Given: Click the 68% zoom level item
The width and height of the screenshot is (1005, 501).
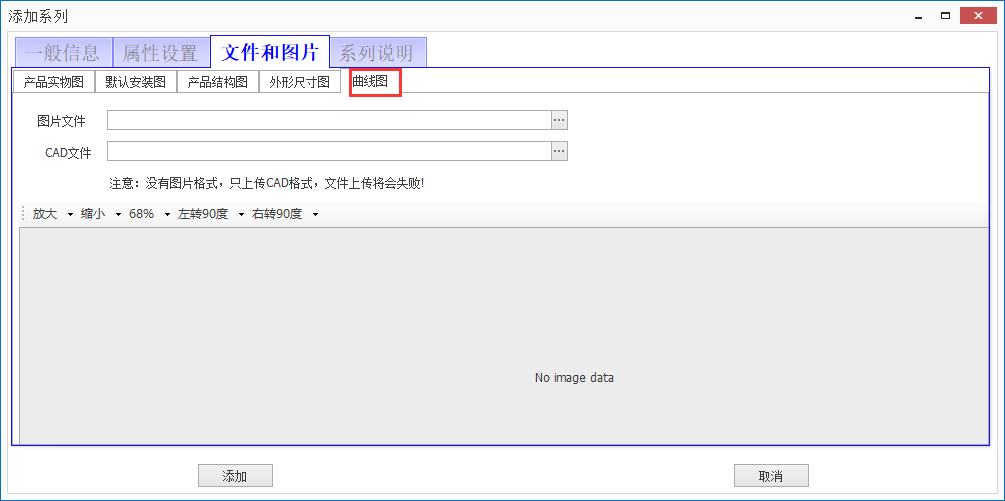Looking at the screenshot, I should (x=142, y=215).
